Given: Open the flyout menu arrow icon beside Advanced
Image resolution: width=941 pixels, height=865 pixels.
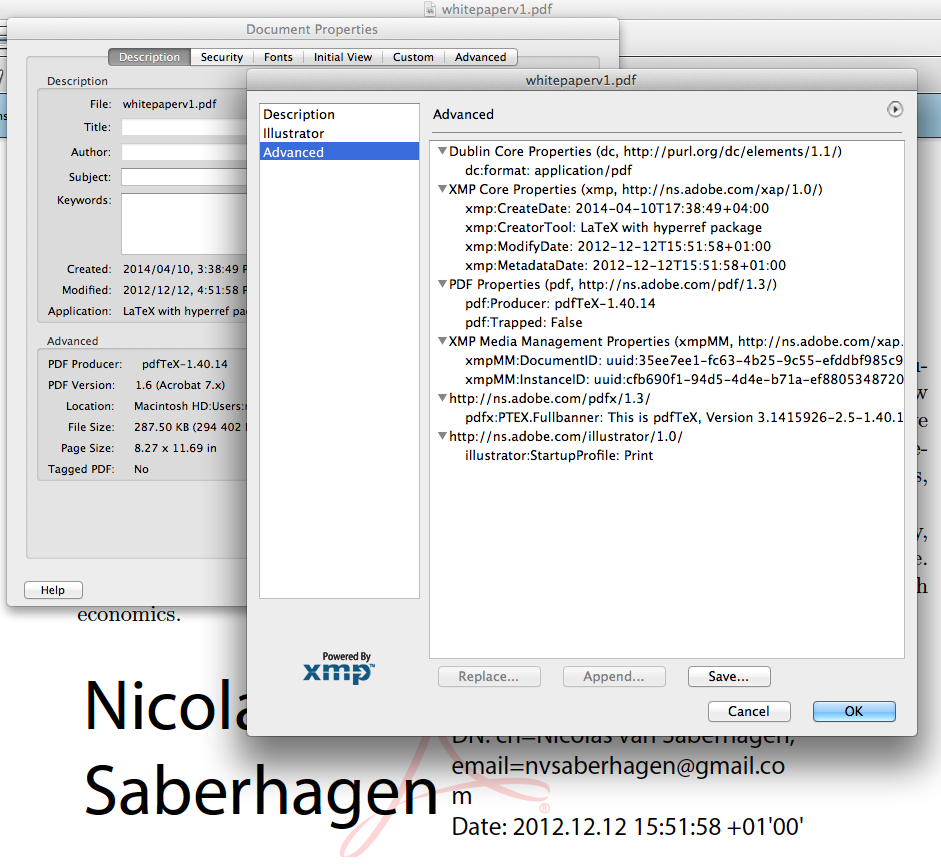Looking at the screenshot, I should 894,109.
